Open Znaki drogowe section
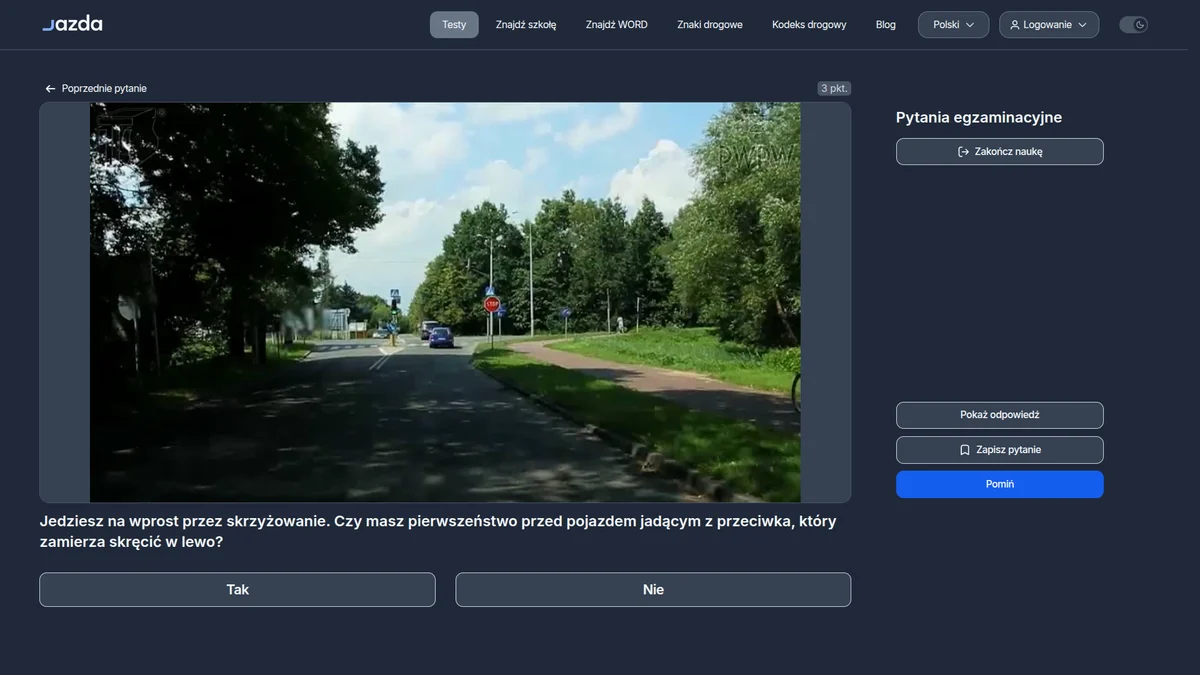The image size is (1200, 675). pyautogui.click(x=710, y=25)
